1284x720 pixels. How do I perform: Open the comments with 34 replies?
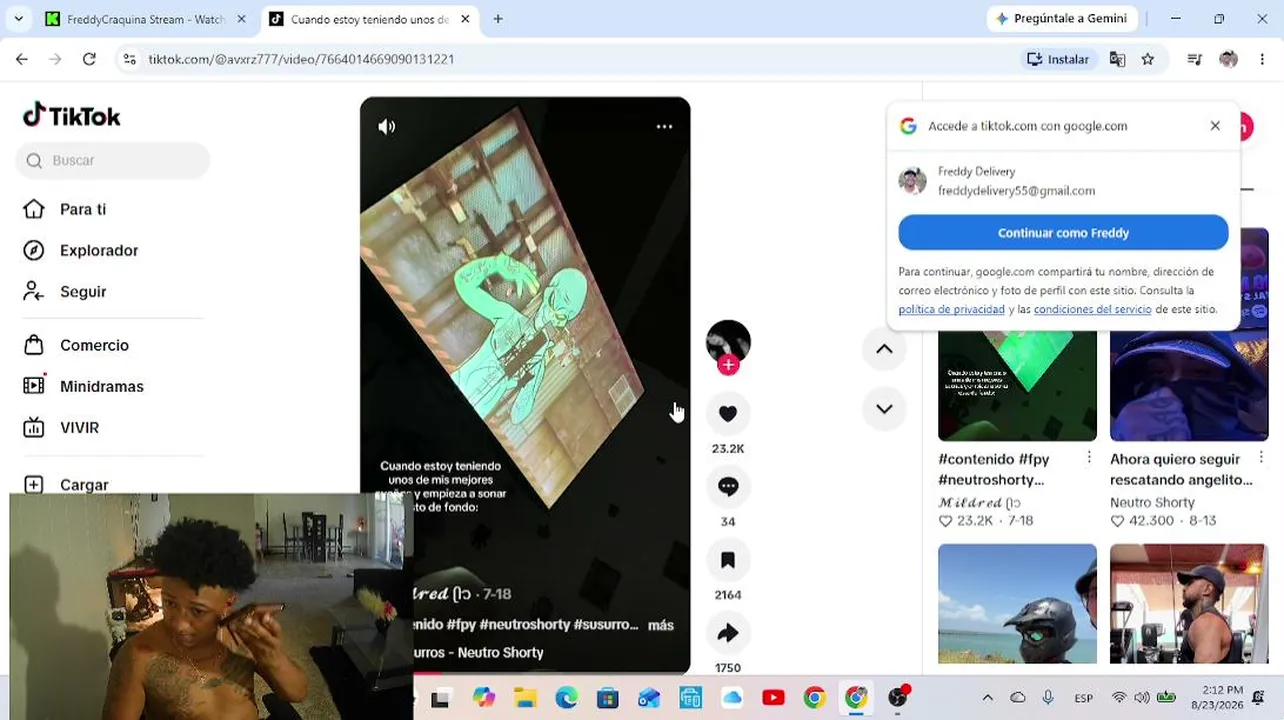pos(728,486)
